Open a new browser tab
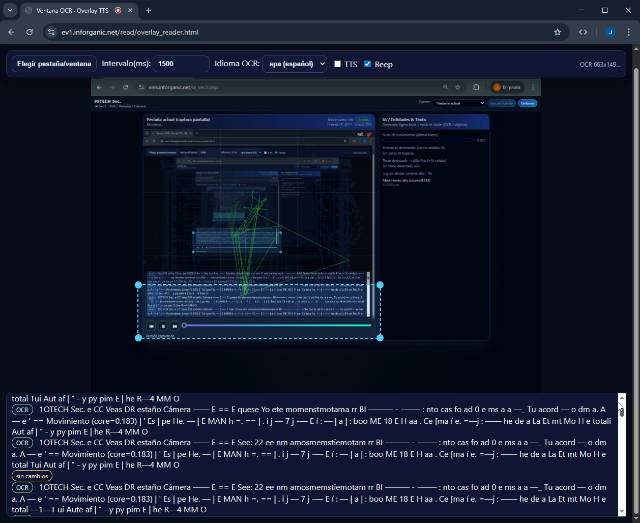 [x=148, y=10]
